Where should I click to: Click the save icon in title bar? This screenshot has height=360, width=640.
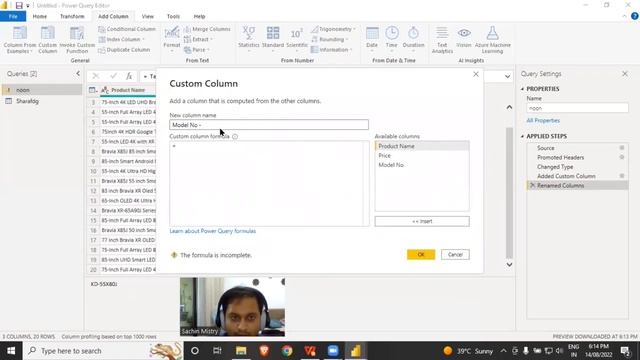[x=19, y=5]
